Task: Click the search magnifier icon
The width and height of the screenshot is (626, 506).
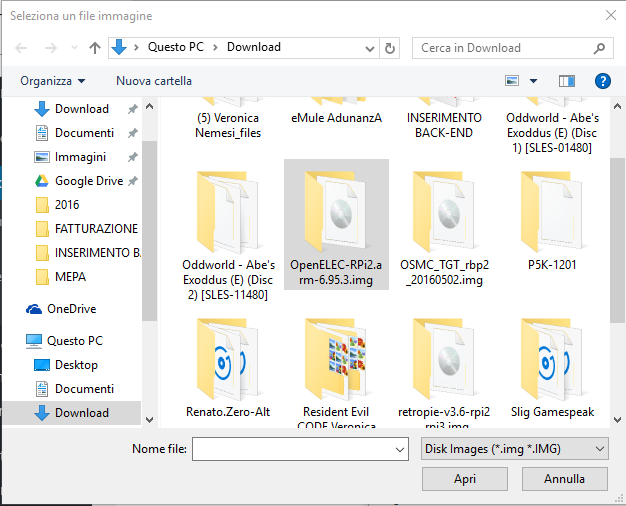Action: (599, 48)
